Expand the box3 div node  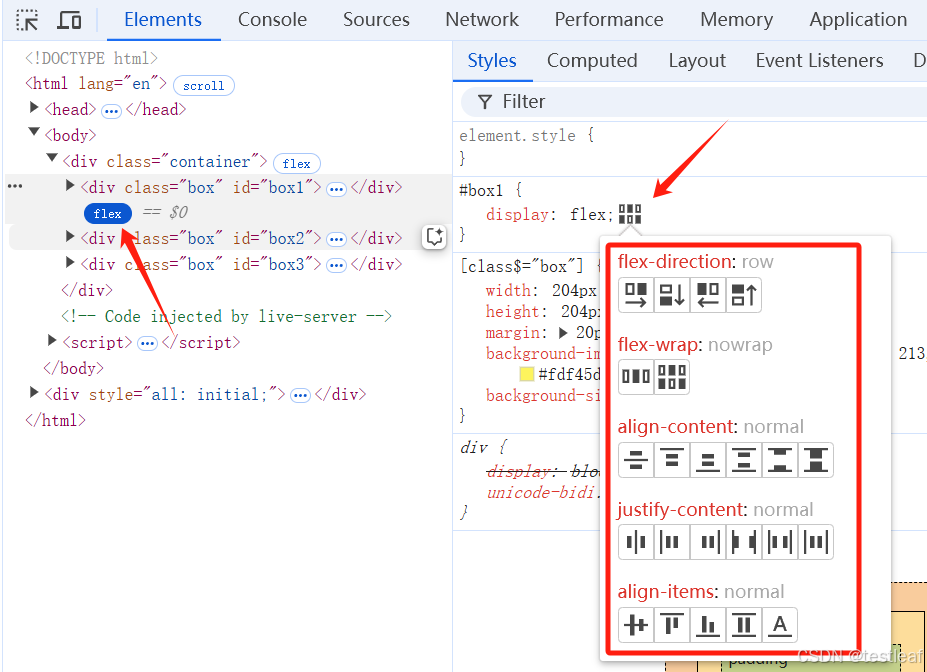70,262
